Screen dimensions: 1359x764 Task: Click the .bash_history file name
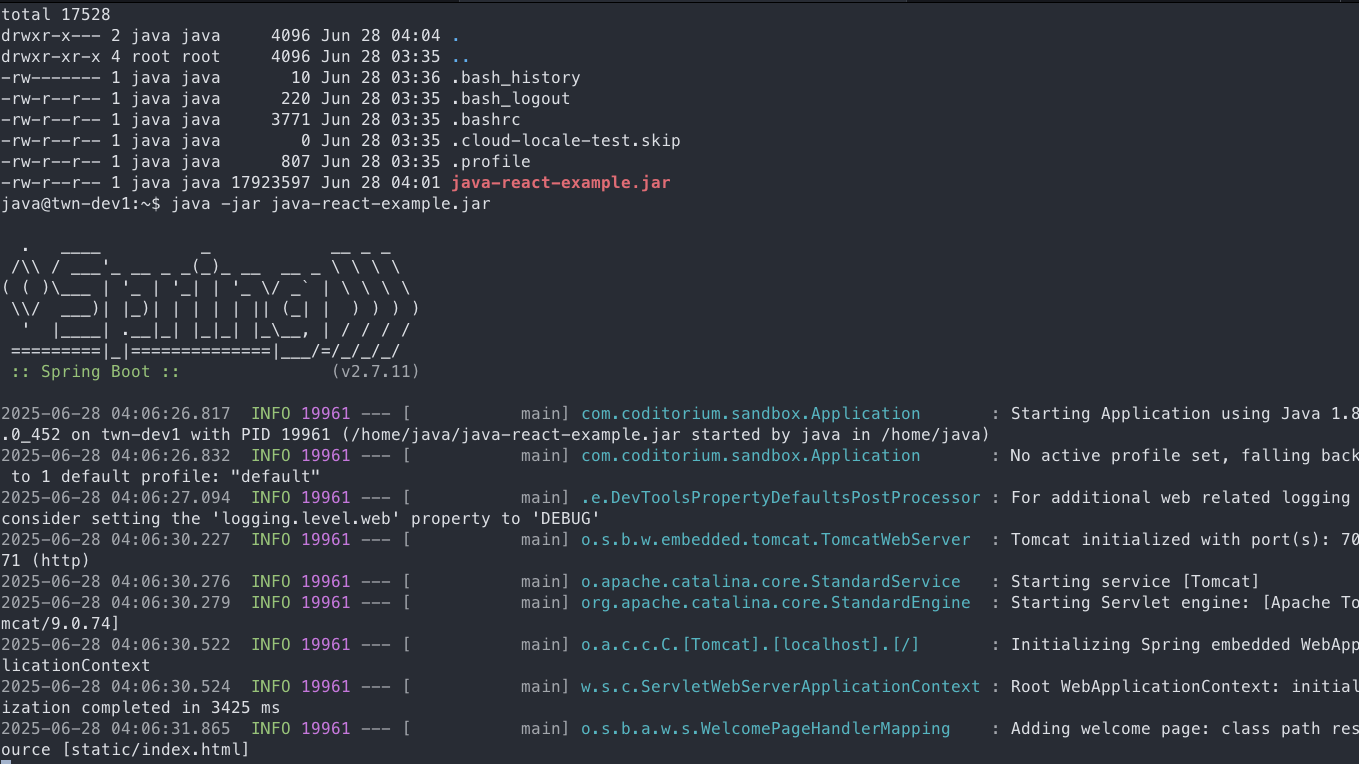click(x=516, y=77)
